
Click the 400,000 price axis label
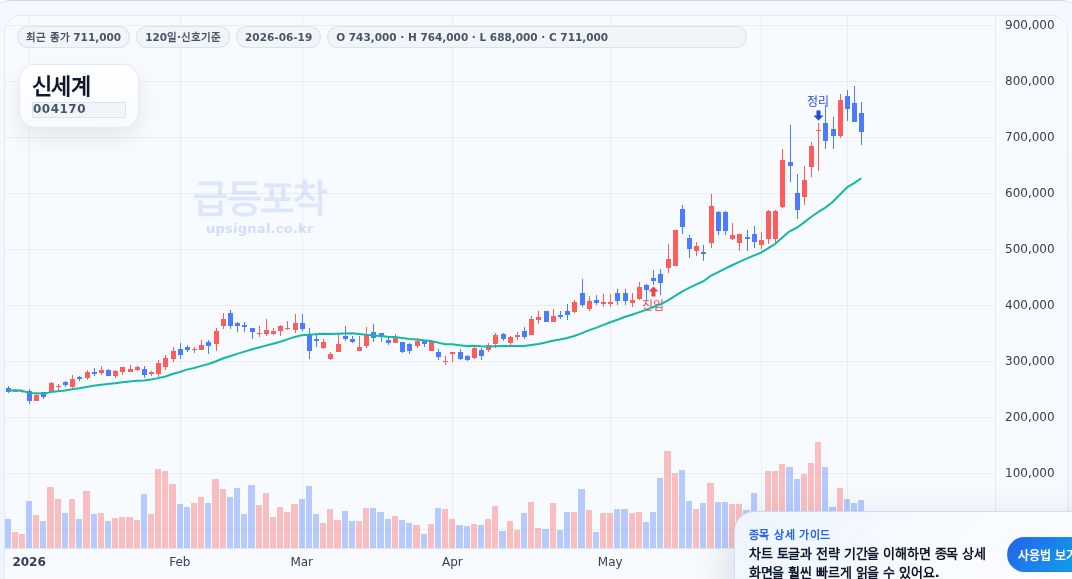click(x=1030, y=305)
